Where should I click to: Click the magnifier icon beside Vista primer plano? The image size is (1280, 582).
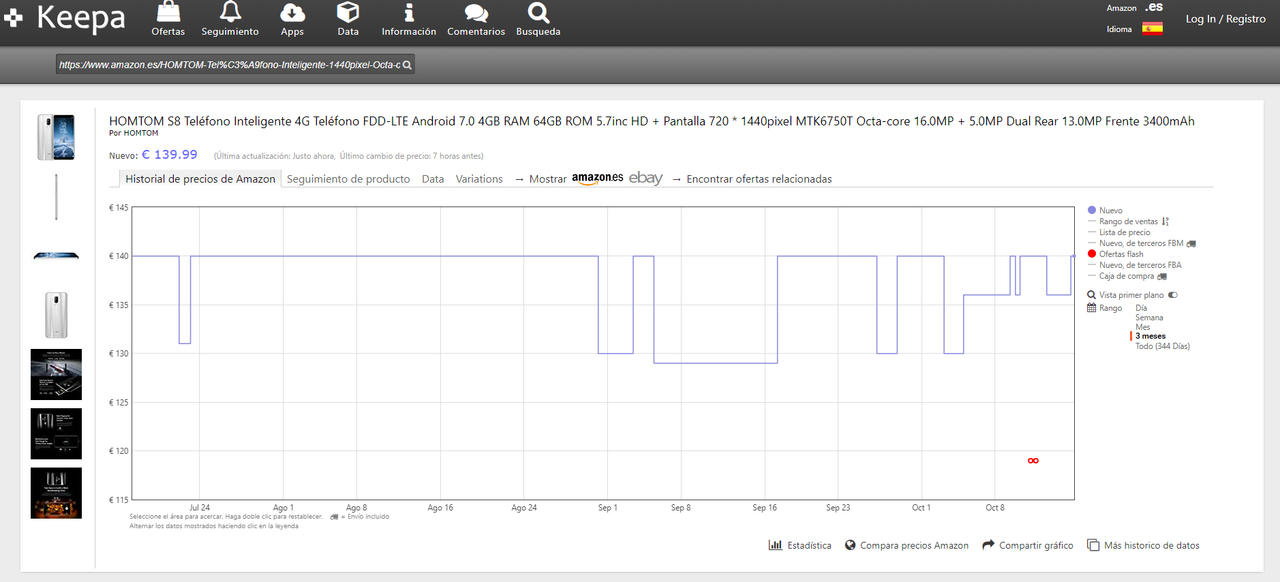pos(1092,295)
